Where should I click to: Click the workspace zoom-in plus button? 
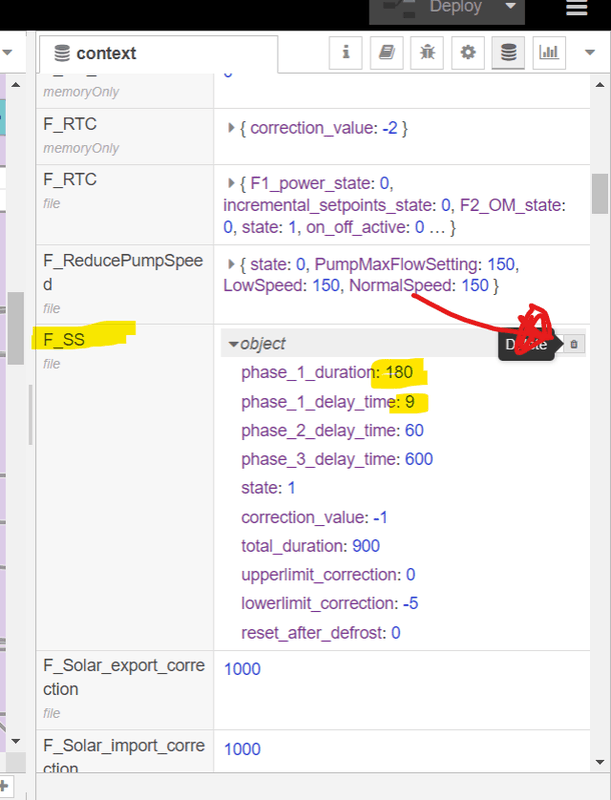click(4, 786)
